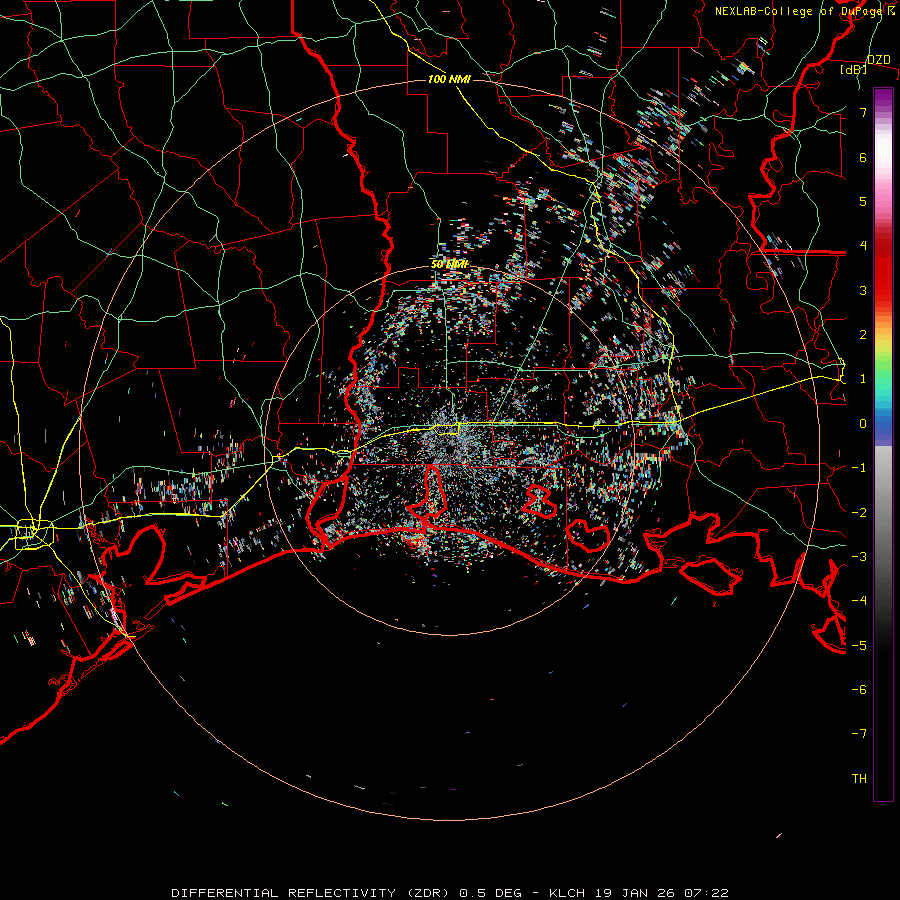The image size is (900, 900).
Task: Select the -4 tick on color scale
Action: 859,601
